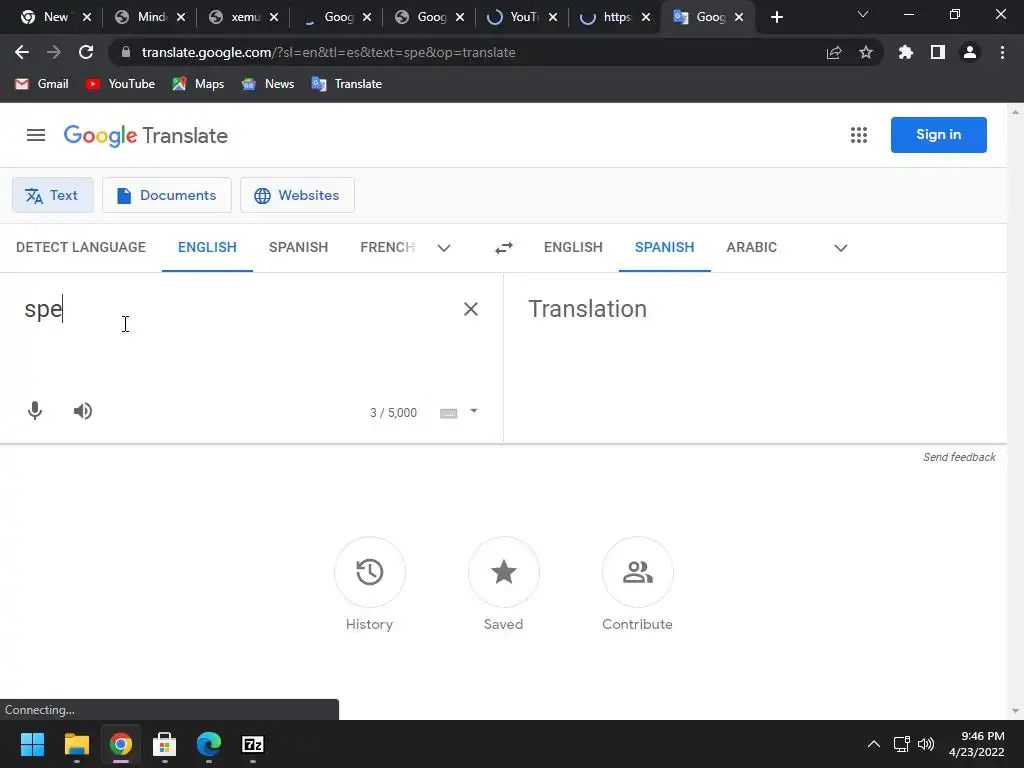
Task: Open the Google Translate main menu hamburger
Action: (36, 135)
